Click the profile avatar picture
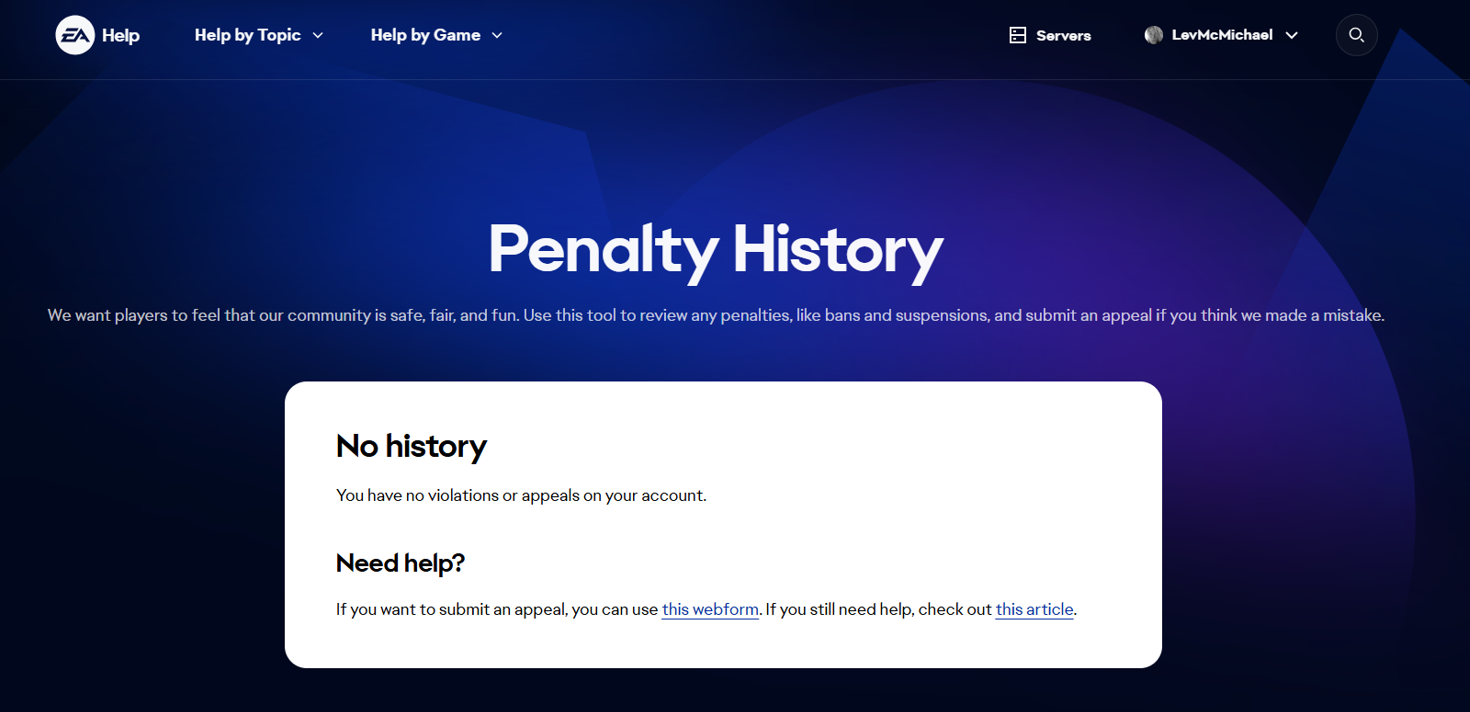The height and width of the screenshot is (712, 1470). [x=1154, y=35]
